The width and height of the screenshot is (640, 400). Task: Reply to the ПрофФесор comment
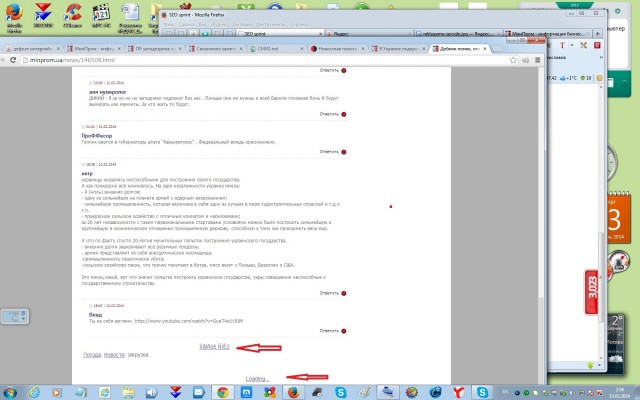[x=329, y=152]
